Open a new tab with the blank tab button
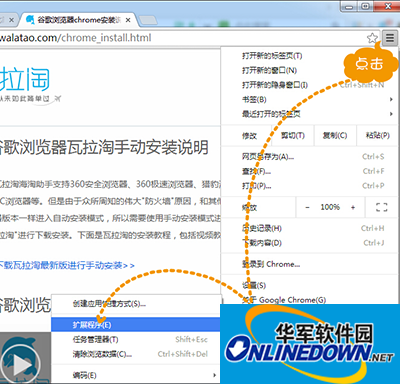This screenshot has width=400, height=384. (148, 20)
